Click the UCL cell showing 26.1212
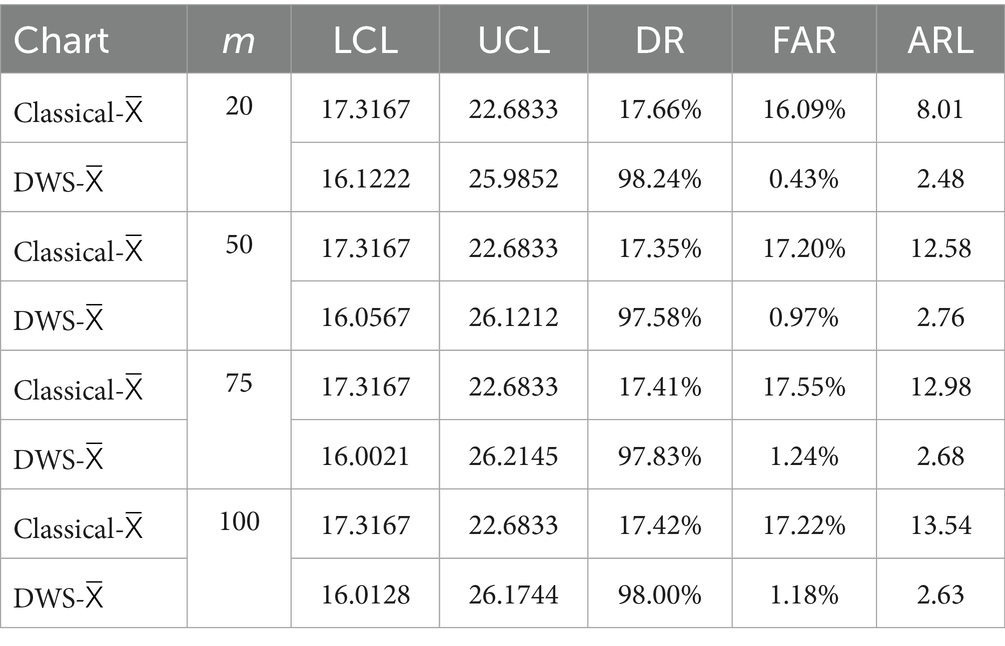The height and width of the screenshot is (646, 1005). tap(513, 317)
